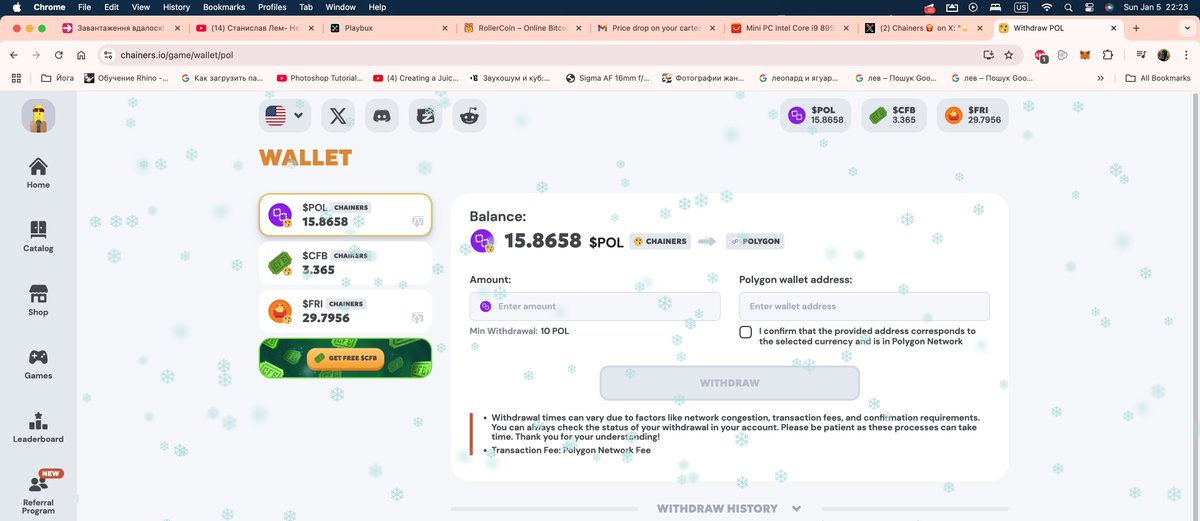
Task: Click the Enter amount field
Action: (595, 306)
